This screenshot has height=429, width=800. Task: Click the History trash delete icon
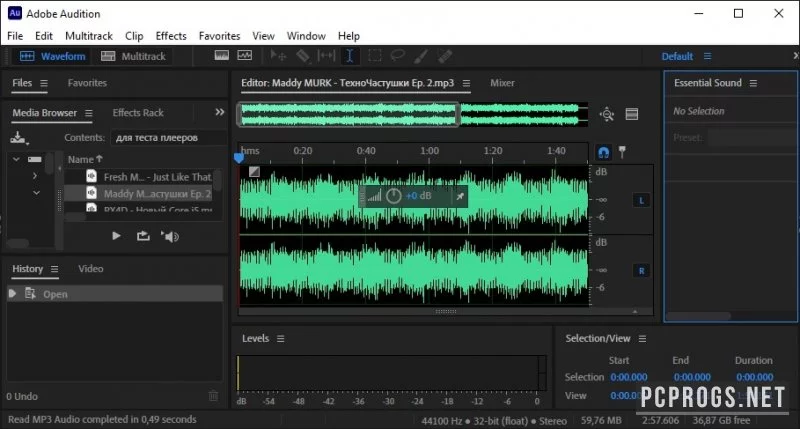[x=213, y=396]
